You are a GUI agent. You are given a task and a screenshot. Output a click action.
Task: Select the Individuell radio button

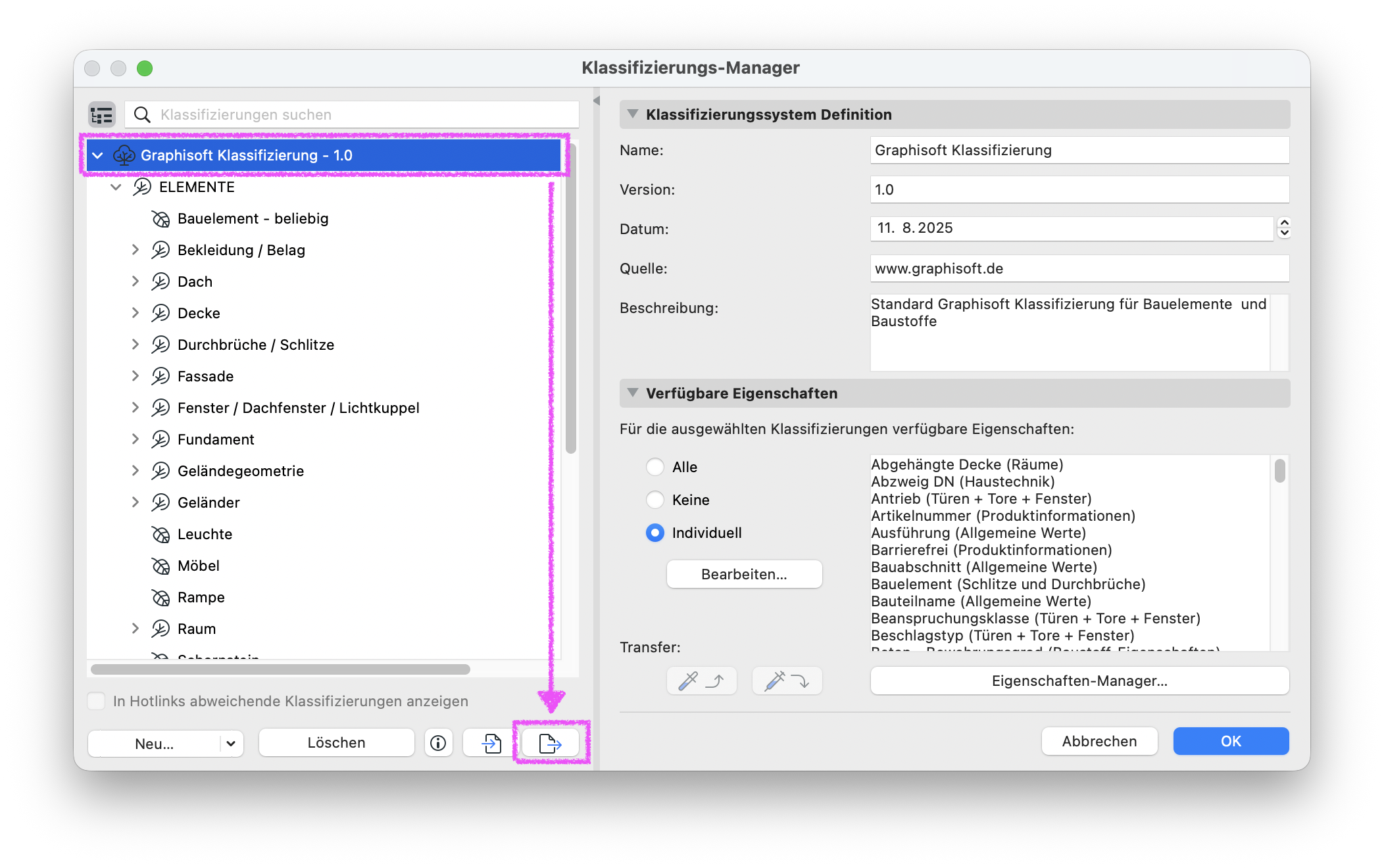(655, 533)
